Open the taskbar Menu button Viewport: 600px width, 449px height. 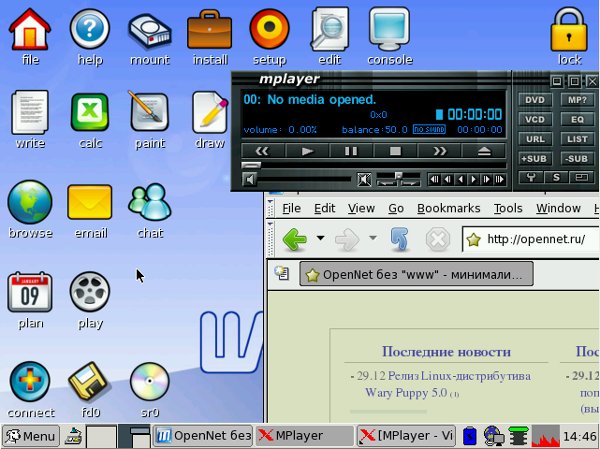pos(31,436)
